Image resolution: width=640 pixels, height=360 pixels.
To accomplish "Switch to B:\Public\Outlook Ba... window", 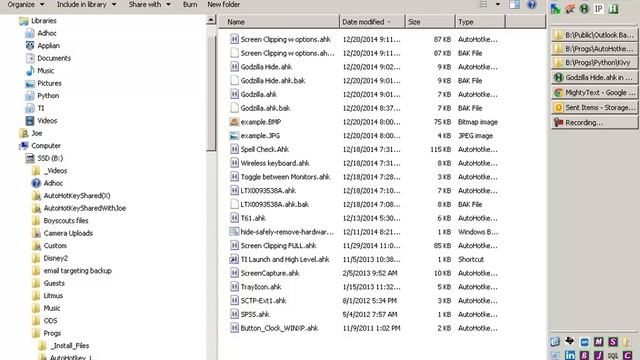I will coord(594,35).
